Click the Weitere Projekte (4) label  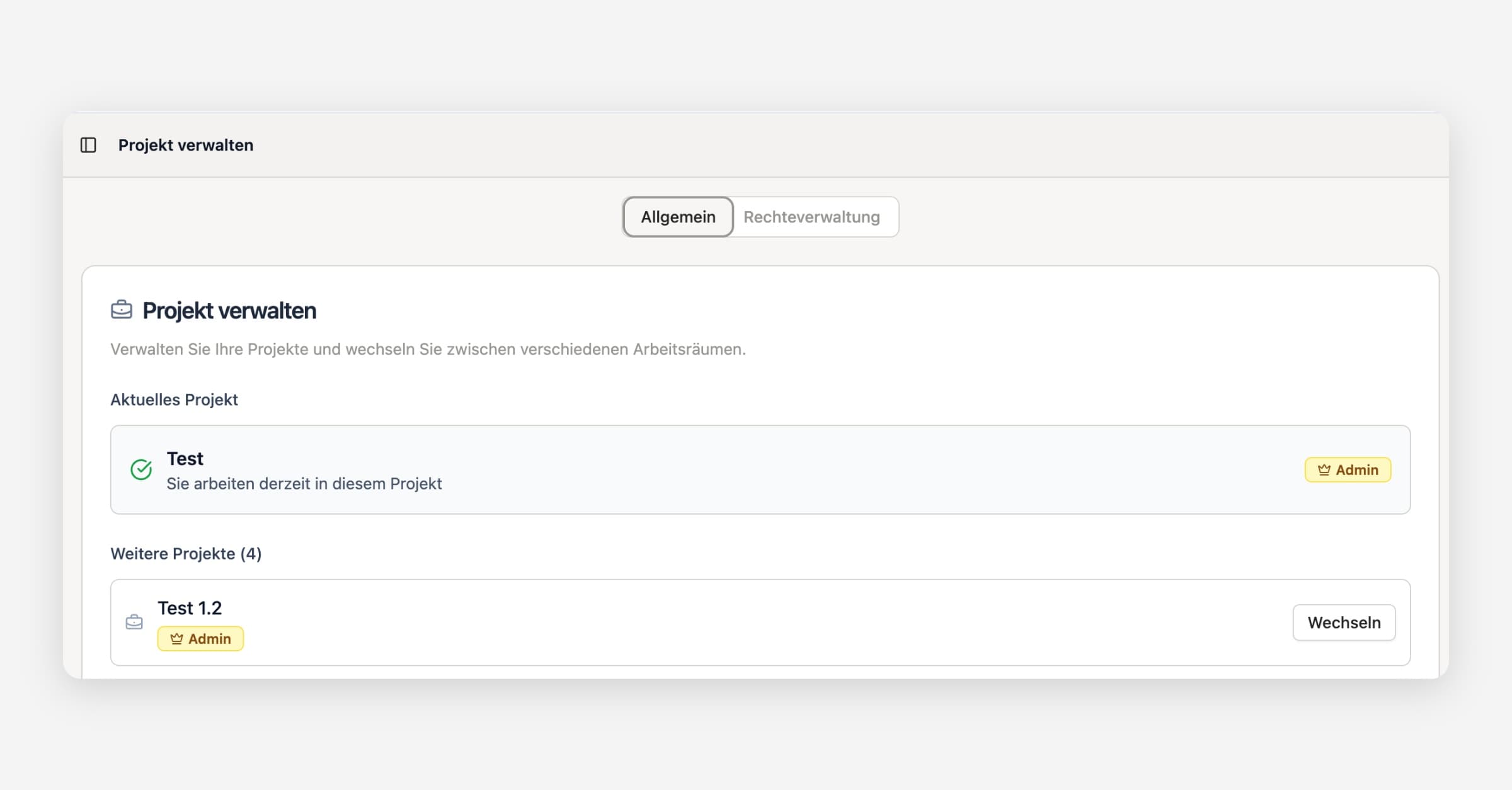point(186,554)
